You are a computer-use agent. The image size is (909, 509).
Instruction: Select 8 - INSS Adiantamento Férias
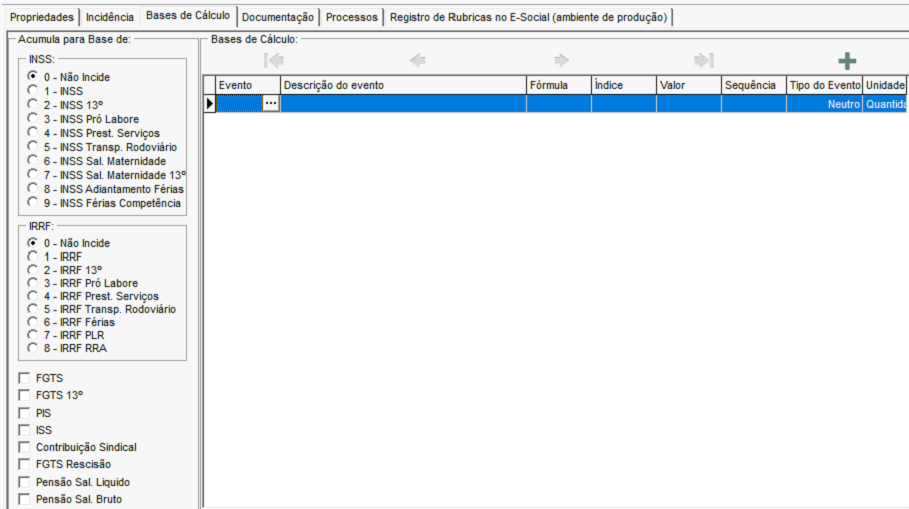coord(32,188)
